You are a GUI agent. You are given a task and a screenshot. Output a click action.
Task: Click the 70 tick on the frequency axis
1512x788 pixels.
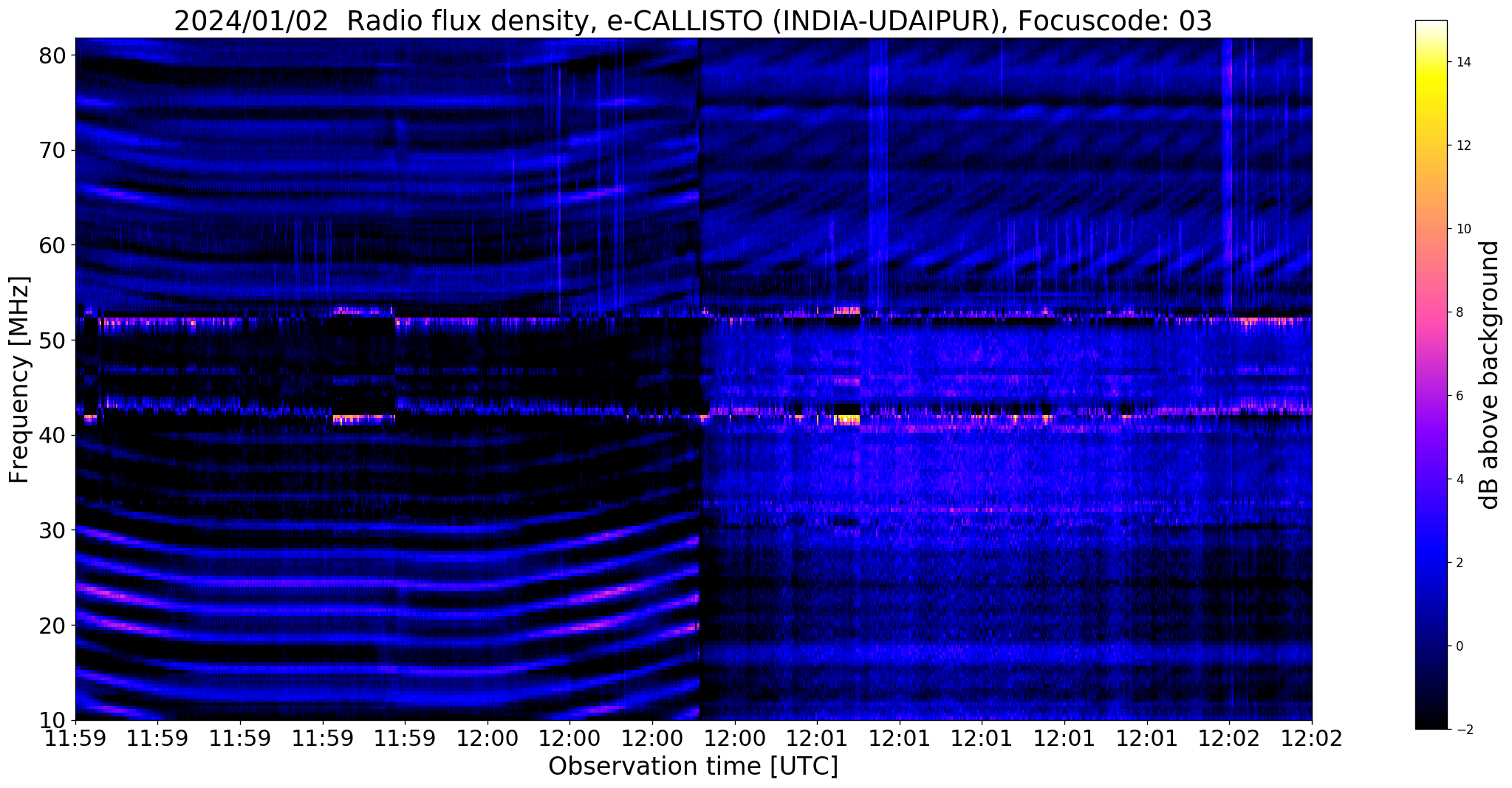[x=54, y=150]
